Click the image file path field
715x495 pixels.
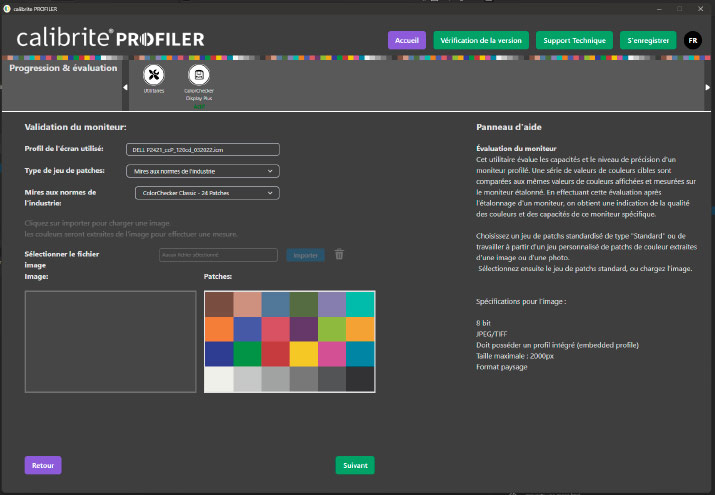[x=218, y=255]
